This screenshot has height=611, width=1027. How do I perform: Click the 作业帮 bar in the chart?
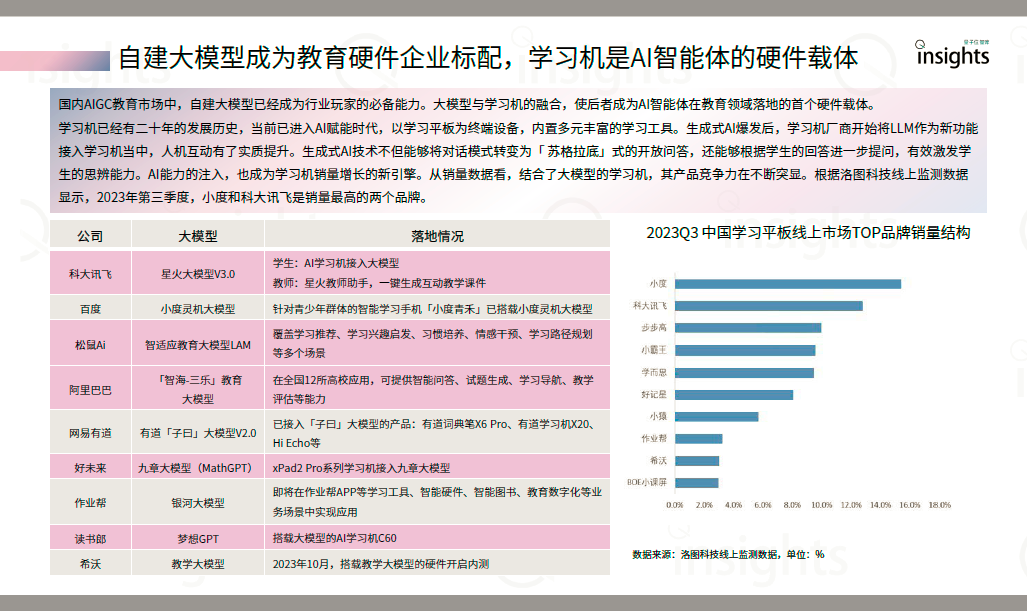(x=699, y=439)
